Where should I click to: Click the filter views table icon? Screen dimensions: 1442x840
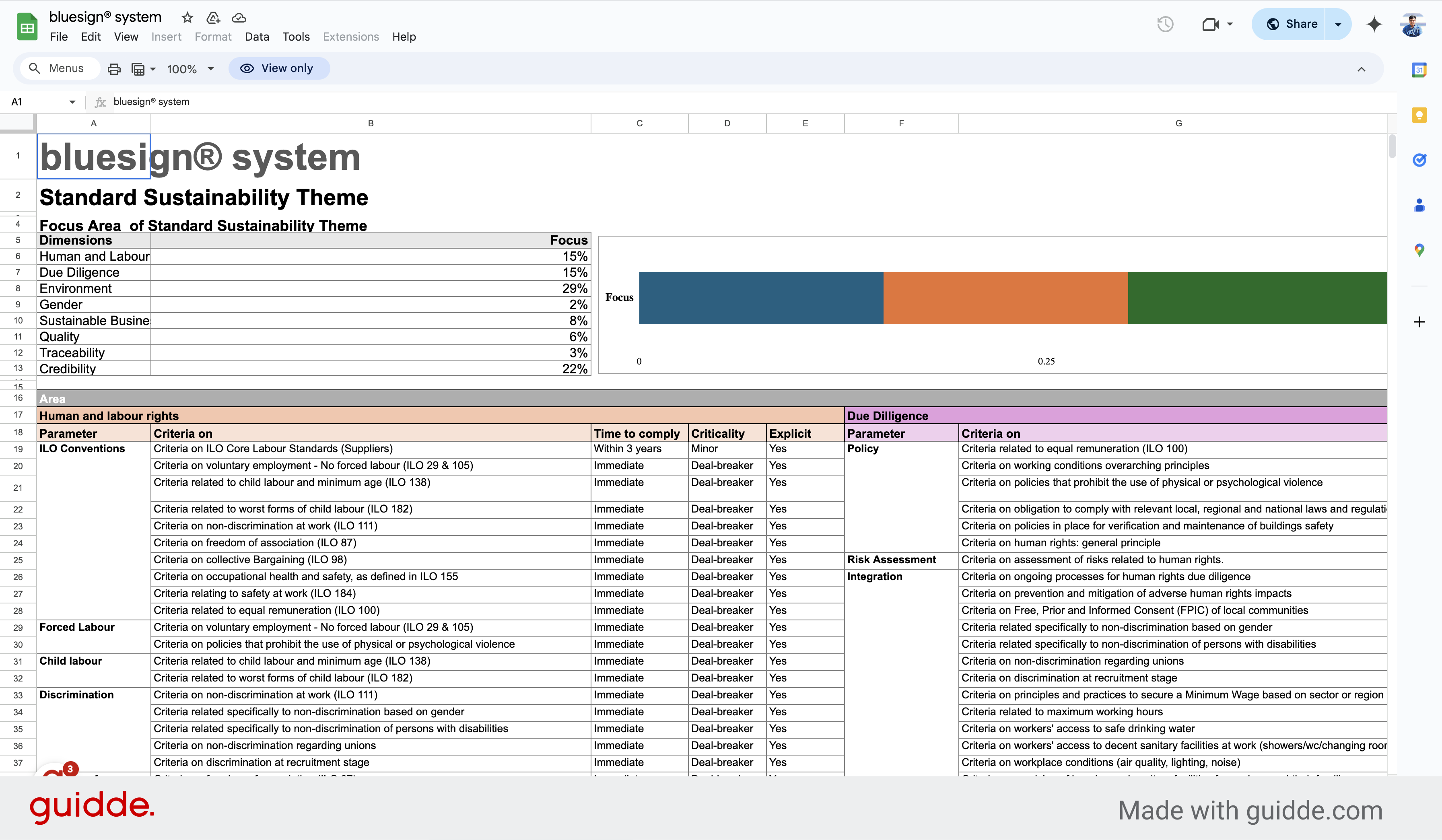point(138,69)
